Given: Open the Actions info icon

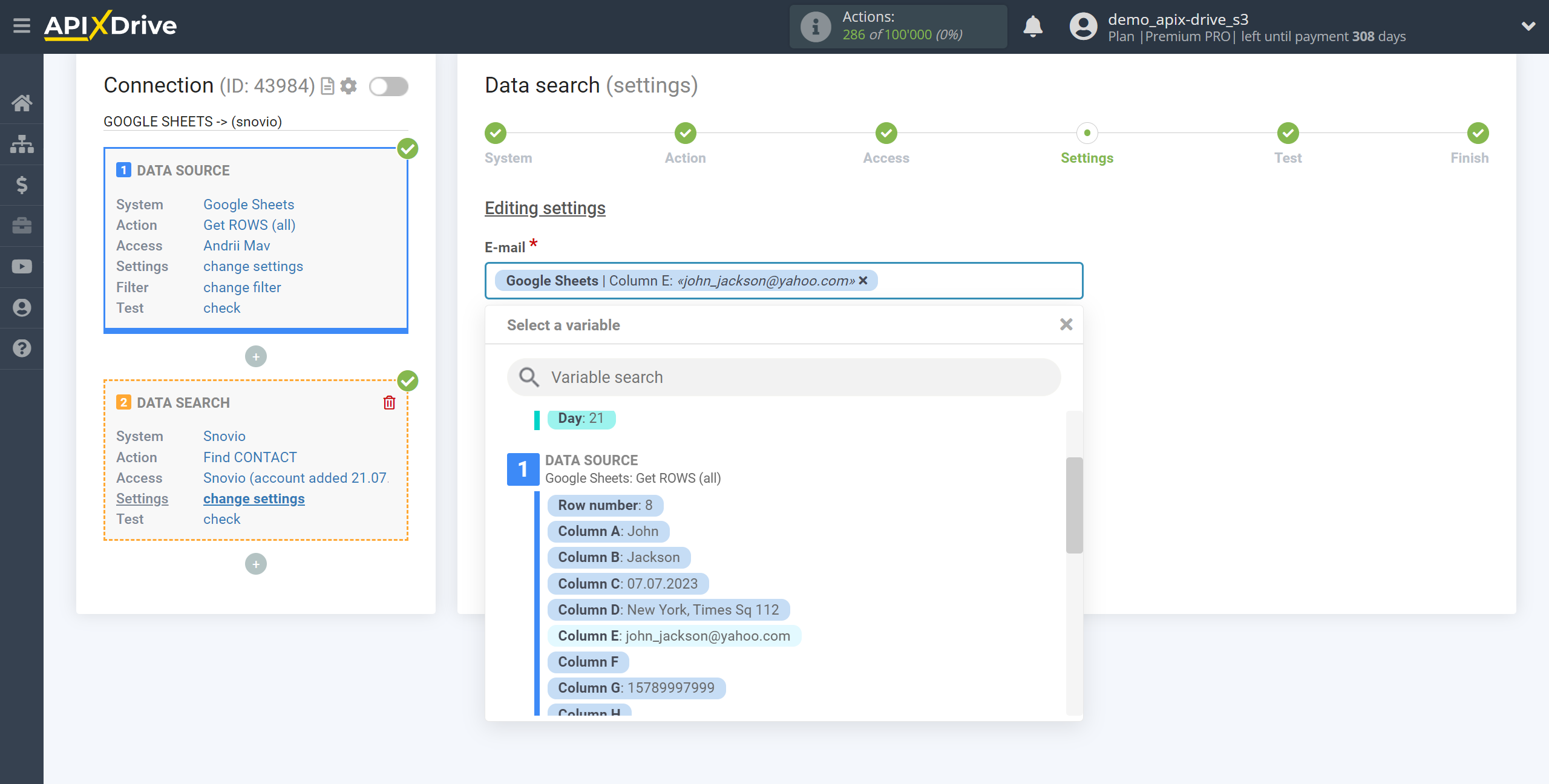Looking at the screenshot, I should (x=815, y=27).
